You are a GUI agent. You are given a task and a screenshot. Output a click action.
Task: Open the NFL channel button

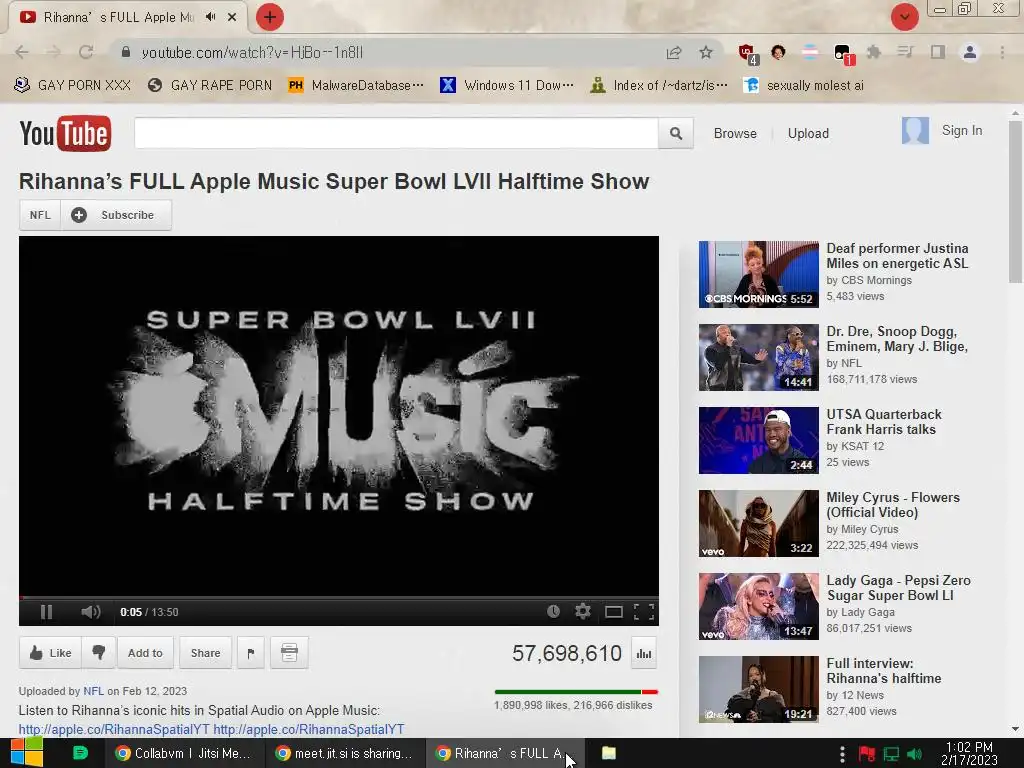[40, 215]
